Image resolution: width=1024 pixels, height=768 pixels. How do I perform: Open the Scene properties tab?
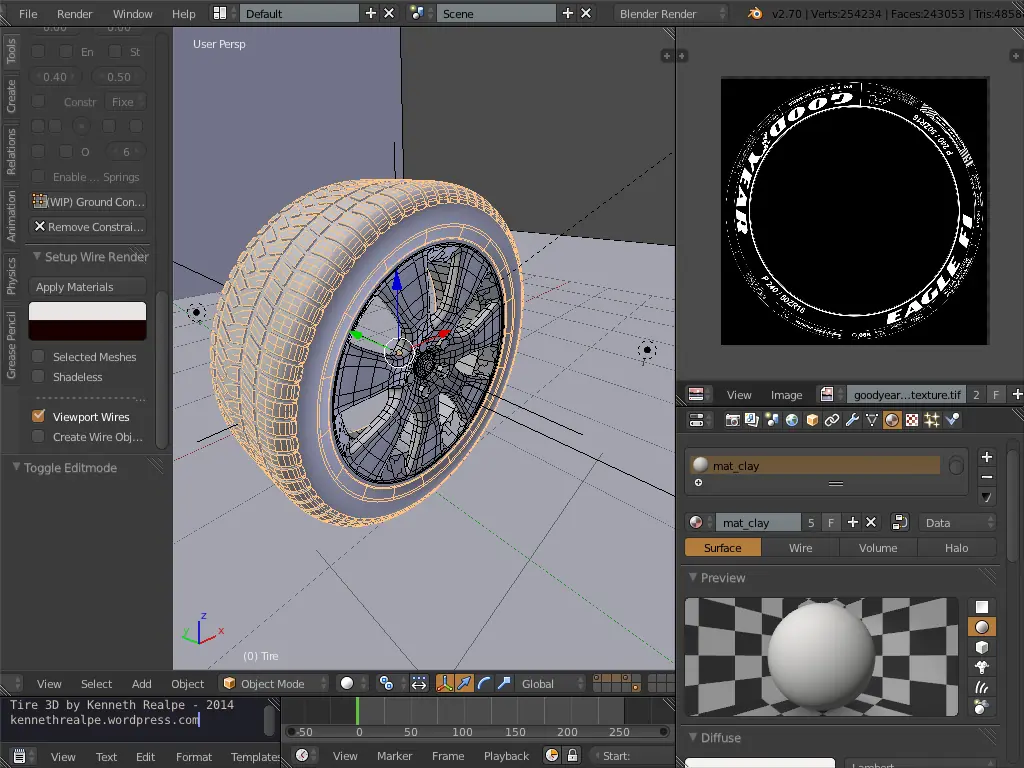tap(772, 420)
